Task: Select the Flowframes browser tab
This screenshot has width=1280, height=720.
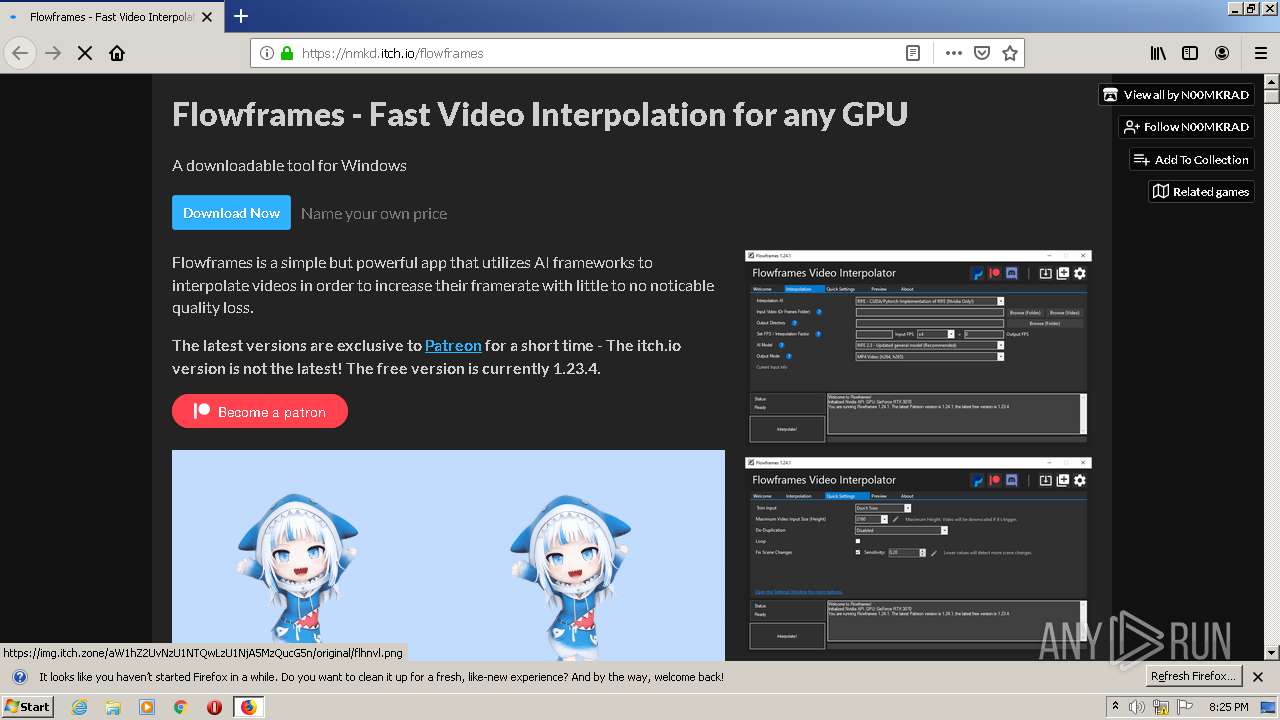Action: pyautogui.click(x=111, y=17)
